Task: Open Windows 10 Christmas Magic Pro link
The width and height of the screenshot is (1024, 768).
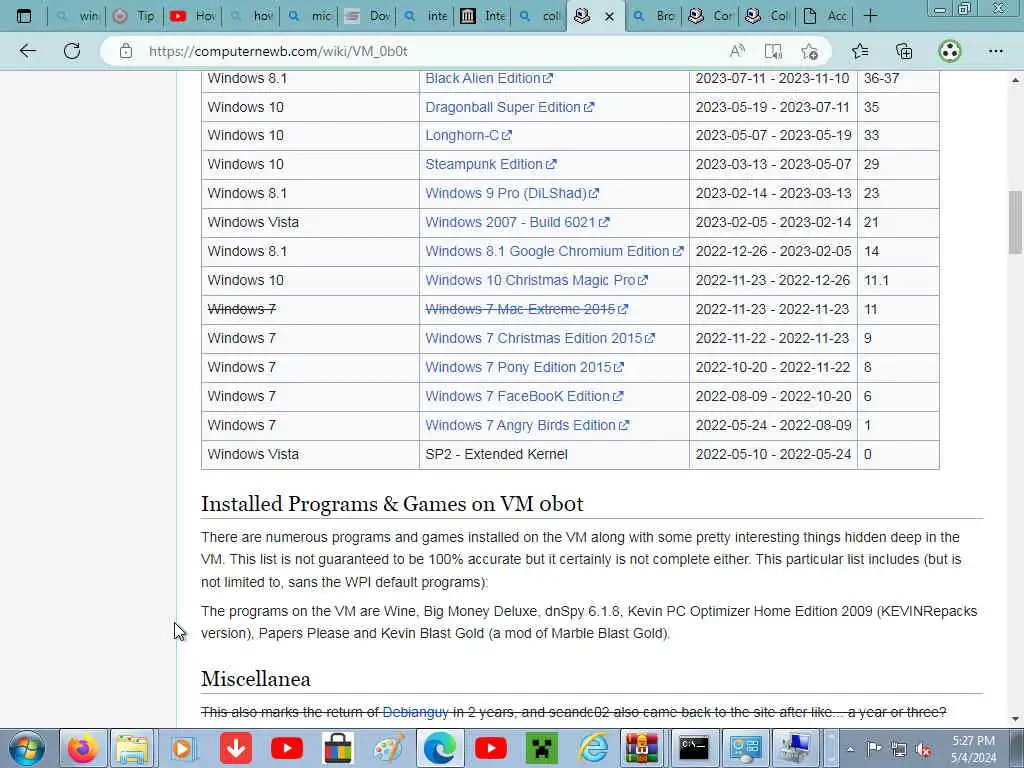Action: pos(536,280)
